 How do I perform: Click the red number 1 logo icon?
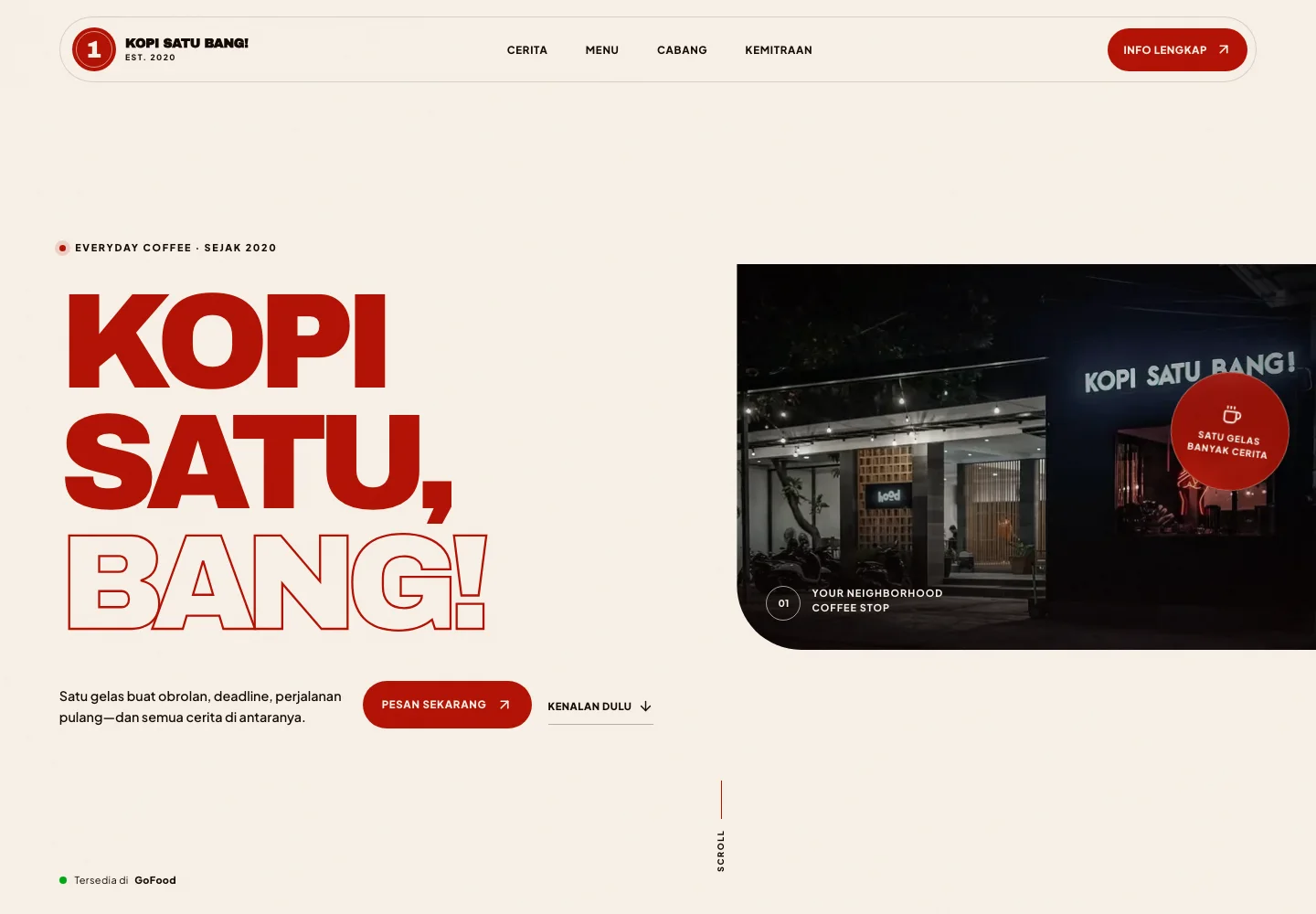(x=93, y=49)
